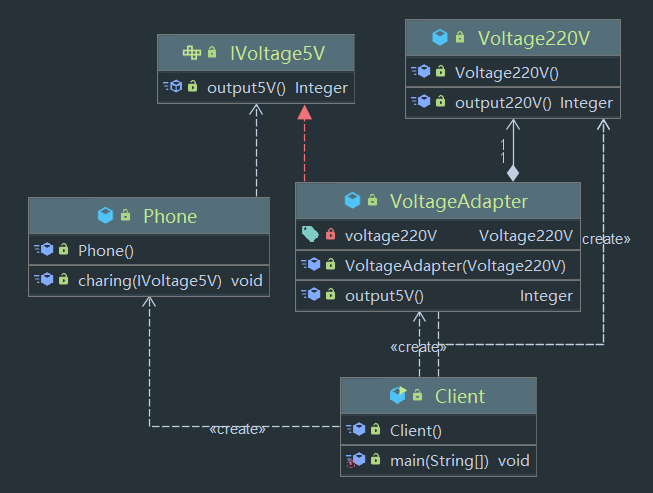Select the VoltageAdapter(Voltage220V) constructor row
The width and height of the screenshot is (653, 493).
pos(438,265)
